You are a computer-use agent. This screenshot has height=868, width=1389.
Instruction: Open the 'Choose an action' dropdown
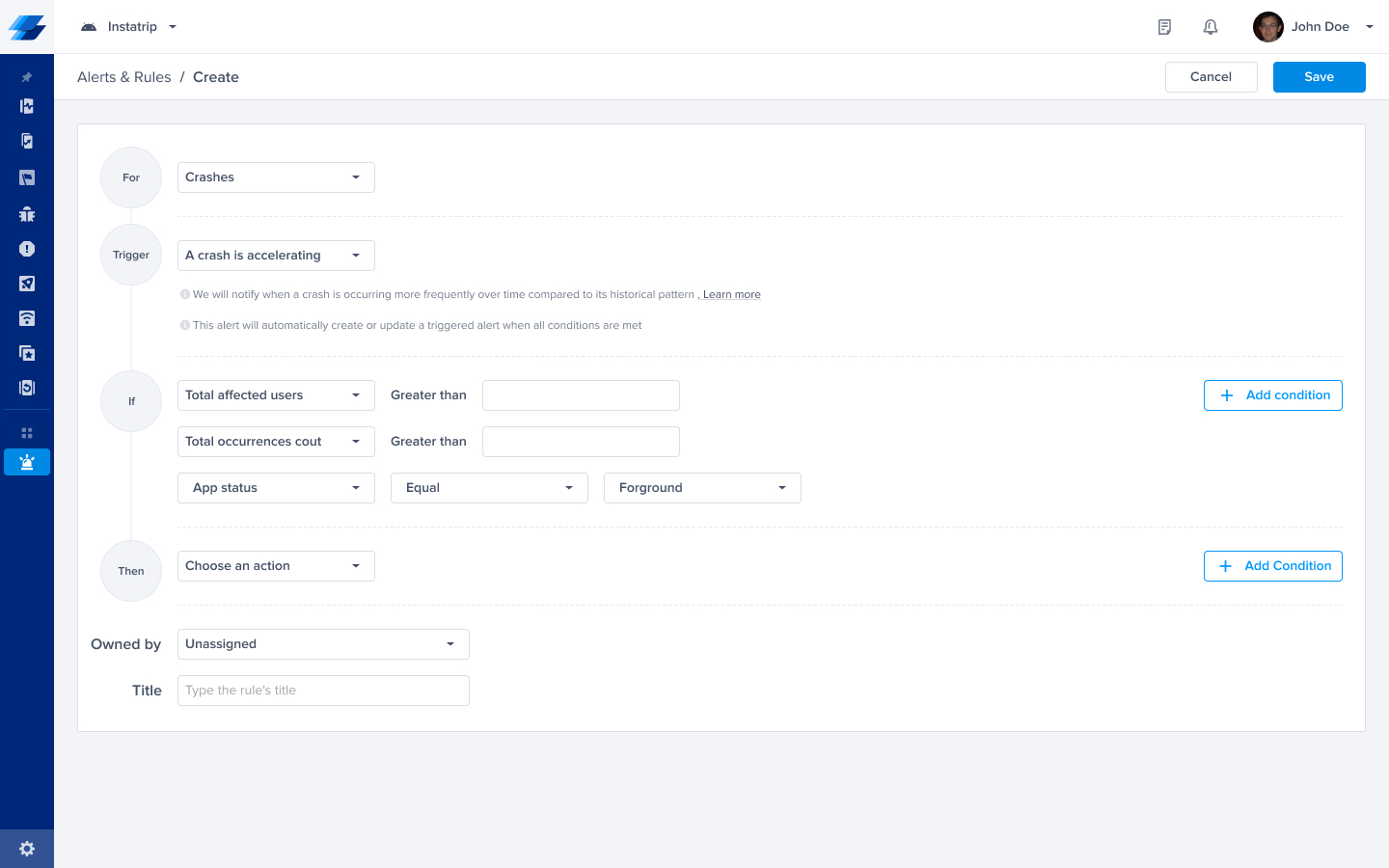tap(276, 566)
